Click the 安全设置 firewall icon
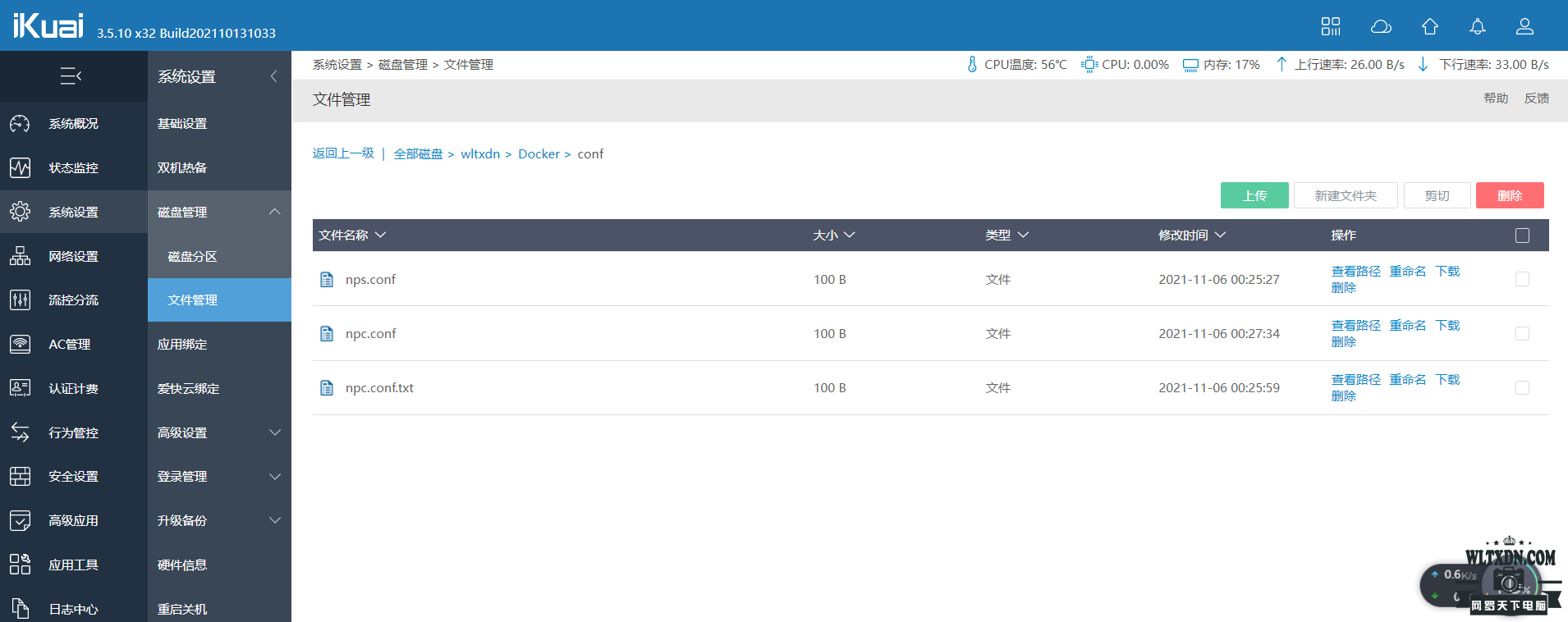The width and height of the screenshot is (1568, 622). tap(20, 477)
